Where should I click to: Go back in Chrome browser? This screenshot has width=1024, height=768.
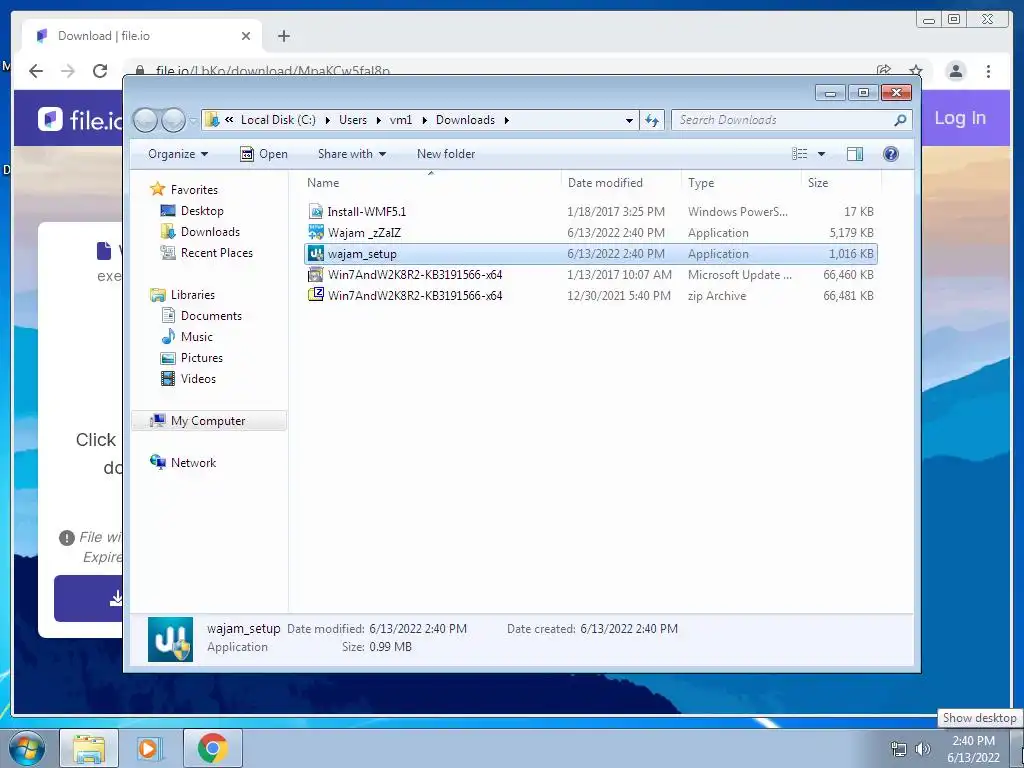coord(36,71)
